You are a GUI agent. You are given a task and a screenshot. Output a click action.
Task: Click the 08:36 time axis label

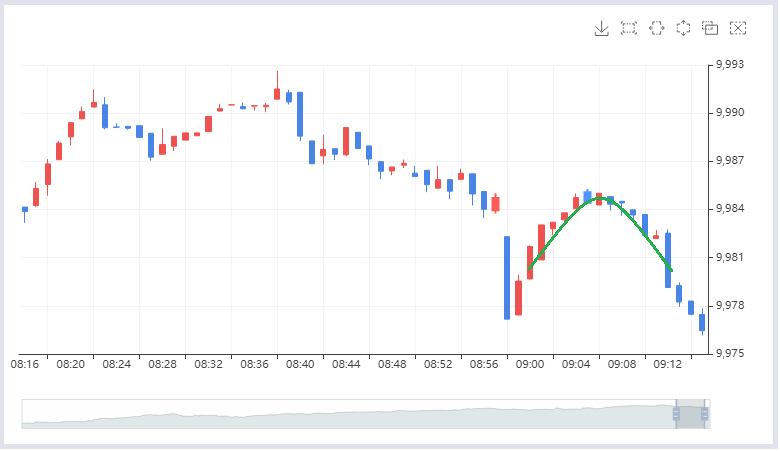(254, 364)
